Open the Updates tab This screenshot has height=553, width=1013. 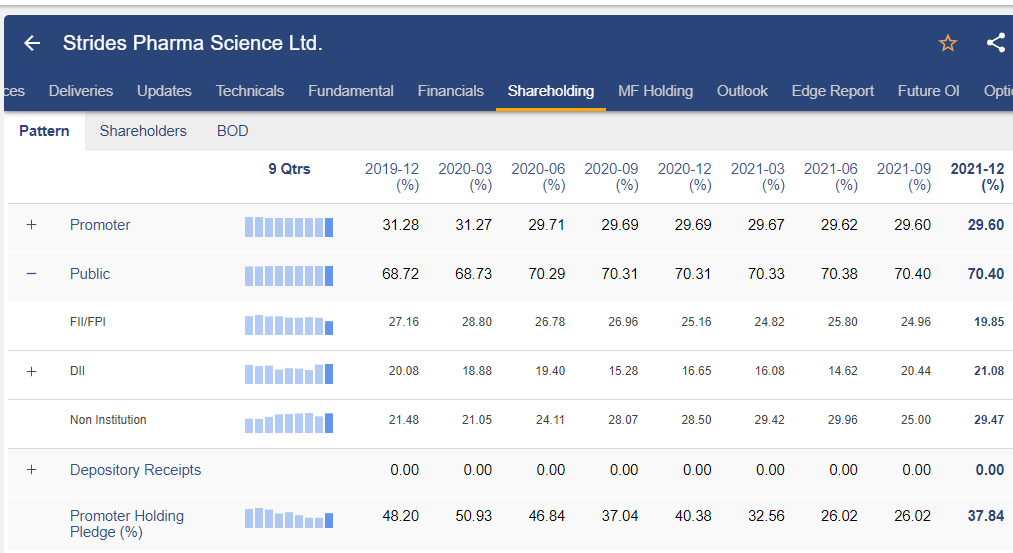(164, 91)
